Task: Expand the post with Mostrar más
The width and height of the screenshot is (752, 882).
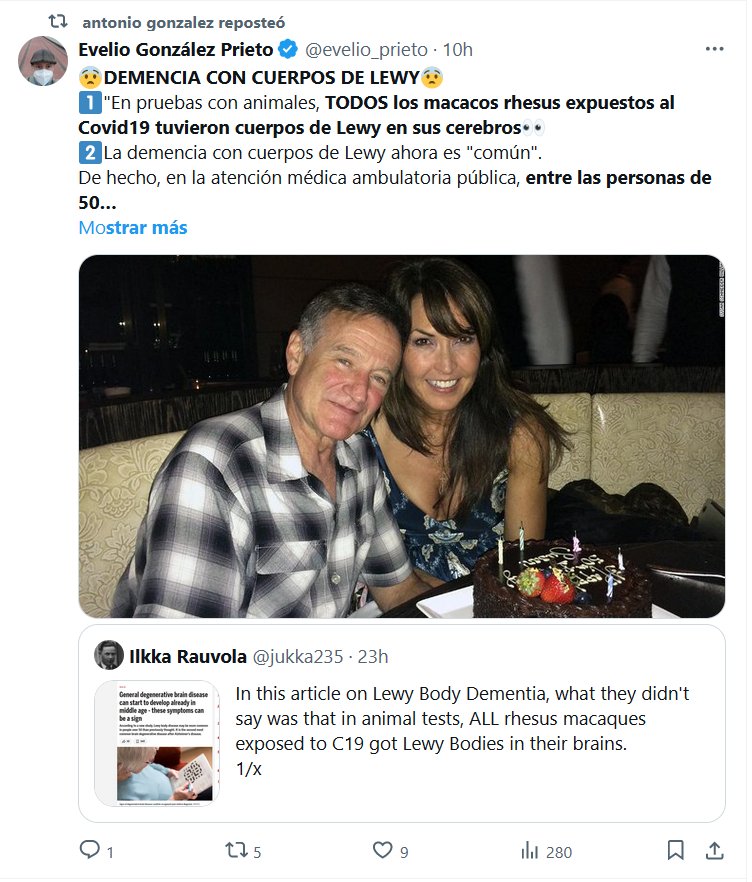Action: (x=133, y=227)
